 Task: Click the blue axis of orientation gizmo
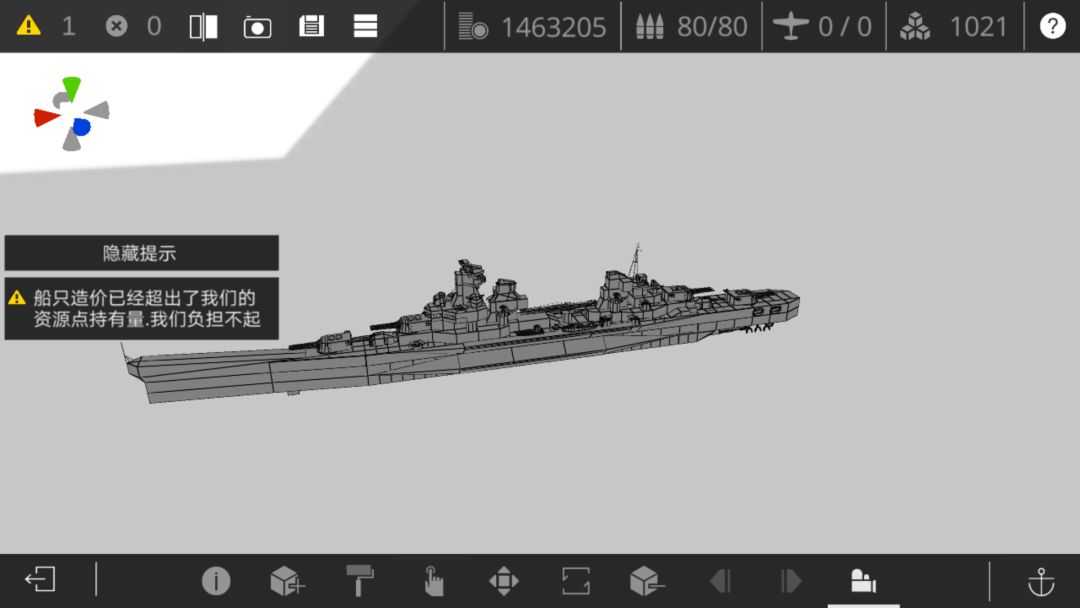pos(81,127)
